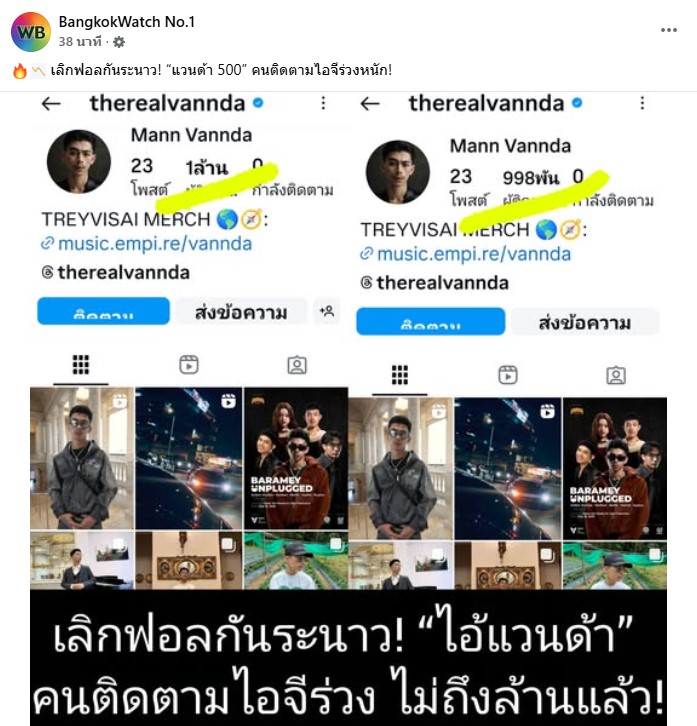Click ส่งข้อความ message button in right profile
Screen dimensions: 697x726
[585, 322]
